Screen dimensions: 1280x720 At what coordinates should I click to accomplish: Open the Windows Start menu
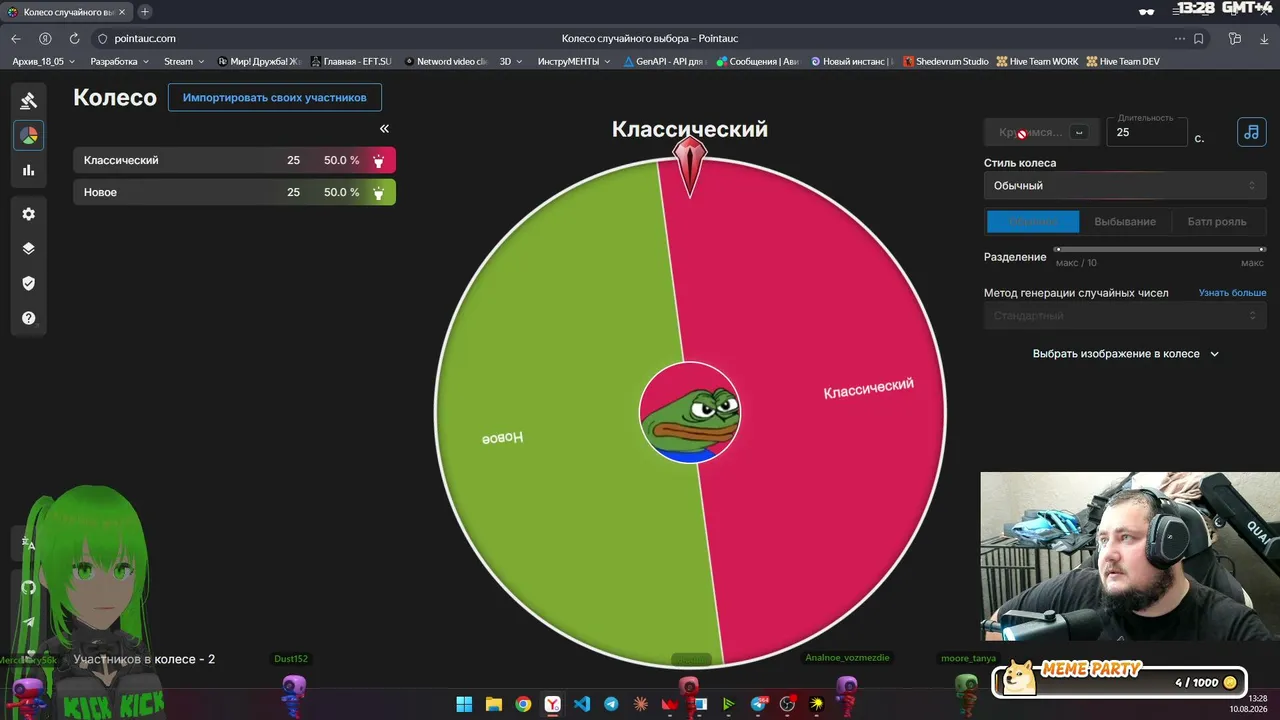[464, 704]
